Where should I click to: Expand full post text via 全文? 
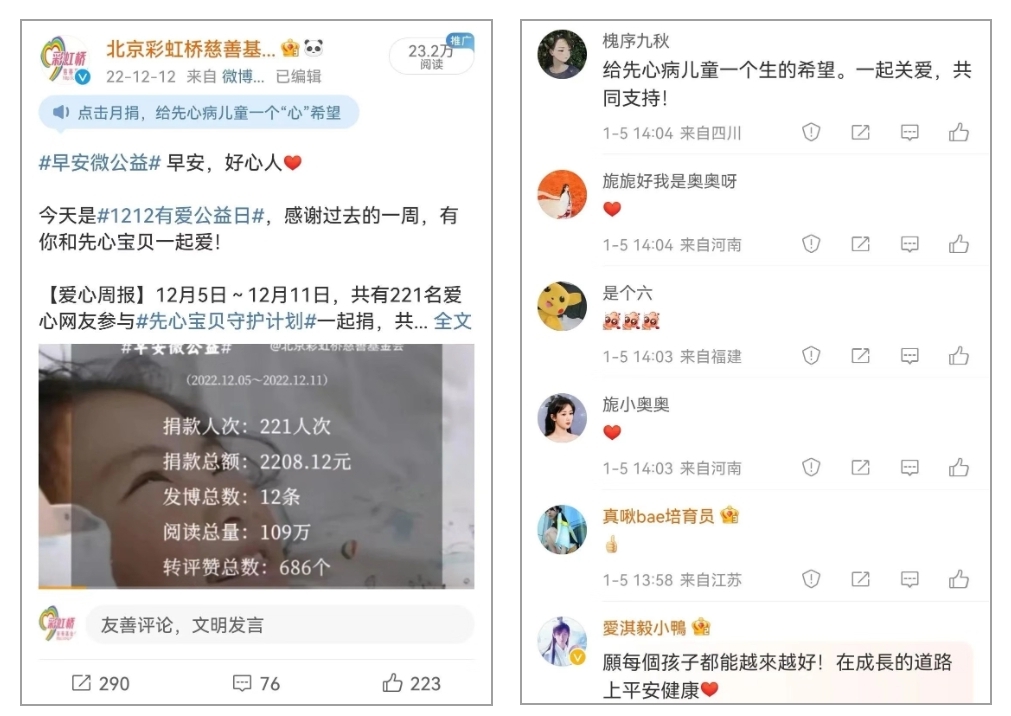453,321
